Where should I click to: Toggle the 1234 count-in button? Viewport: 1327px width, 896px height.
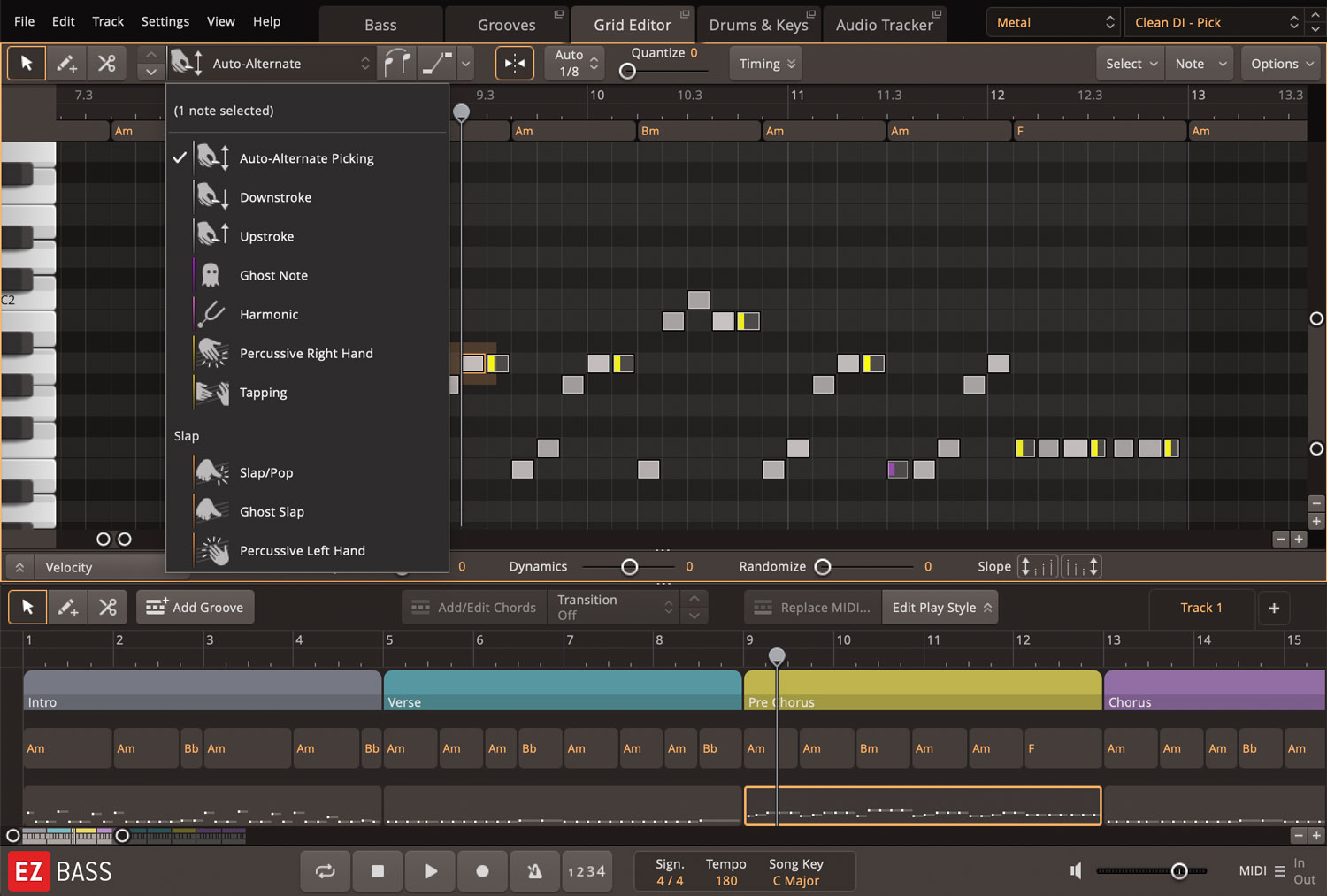coord(587,871)
